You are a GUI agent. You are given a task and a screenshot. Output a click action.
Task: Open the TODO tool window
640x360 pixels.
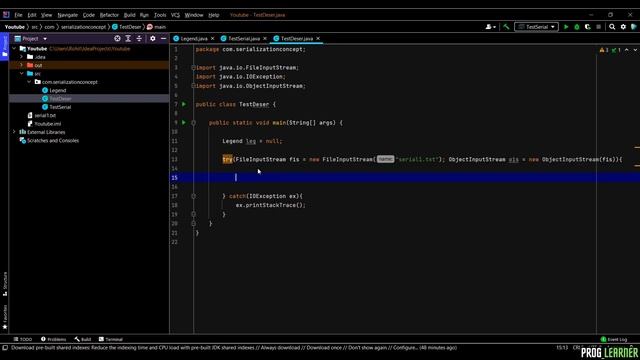tap(23, 339)
